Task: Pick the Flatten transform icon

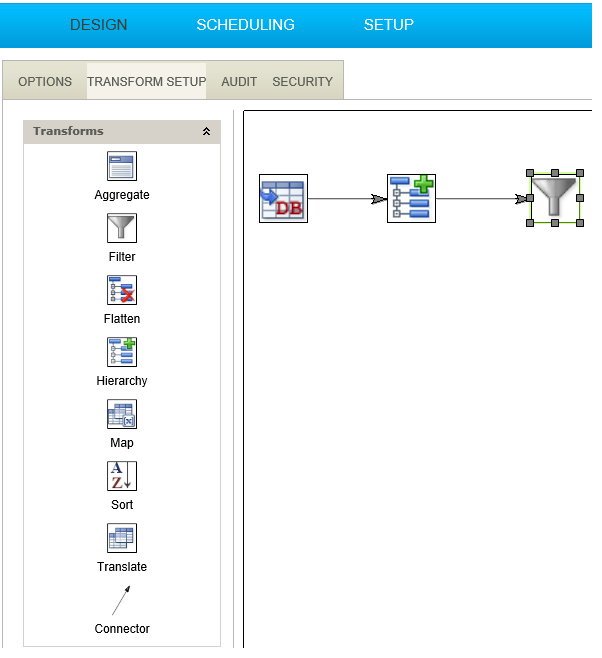Action: pyautogui.click(x=122, y=290)
